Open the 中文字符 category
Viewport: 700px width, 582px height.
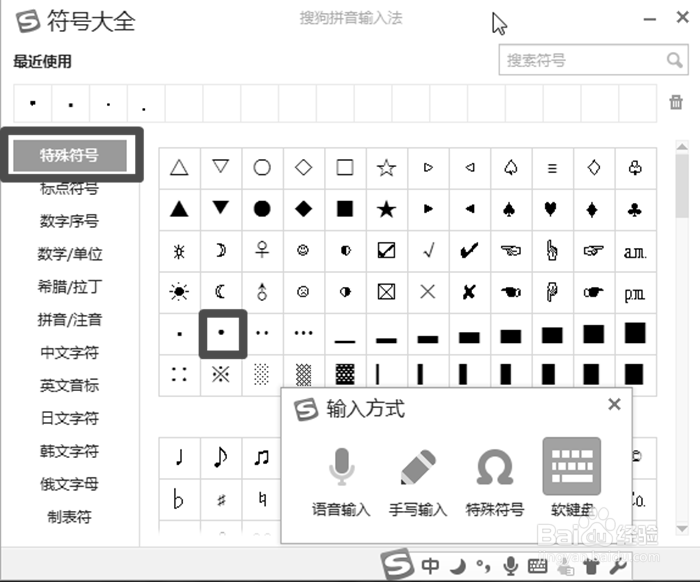[70, 353]
